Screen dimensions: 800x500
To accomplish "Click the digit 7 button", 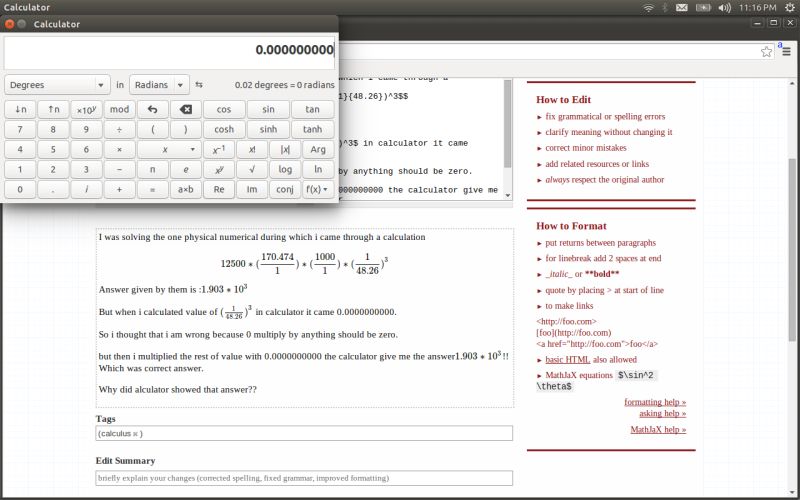I will 20,130.
